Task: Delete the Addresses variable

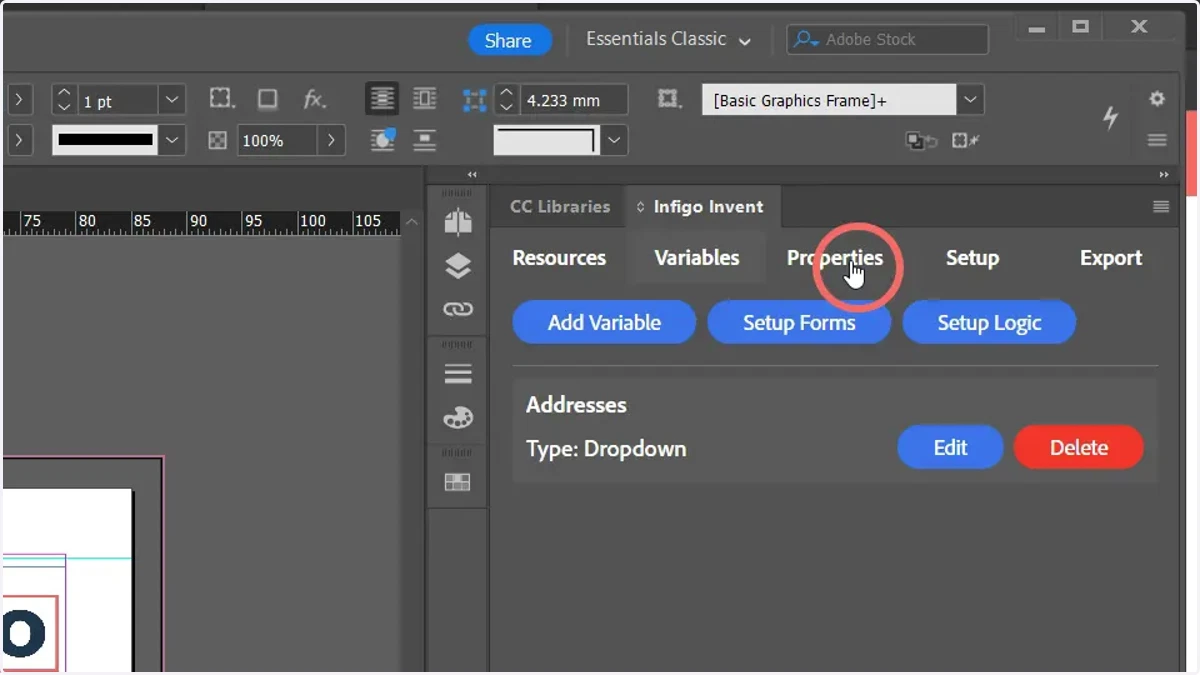Action: coord(1078,448)
